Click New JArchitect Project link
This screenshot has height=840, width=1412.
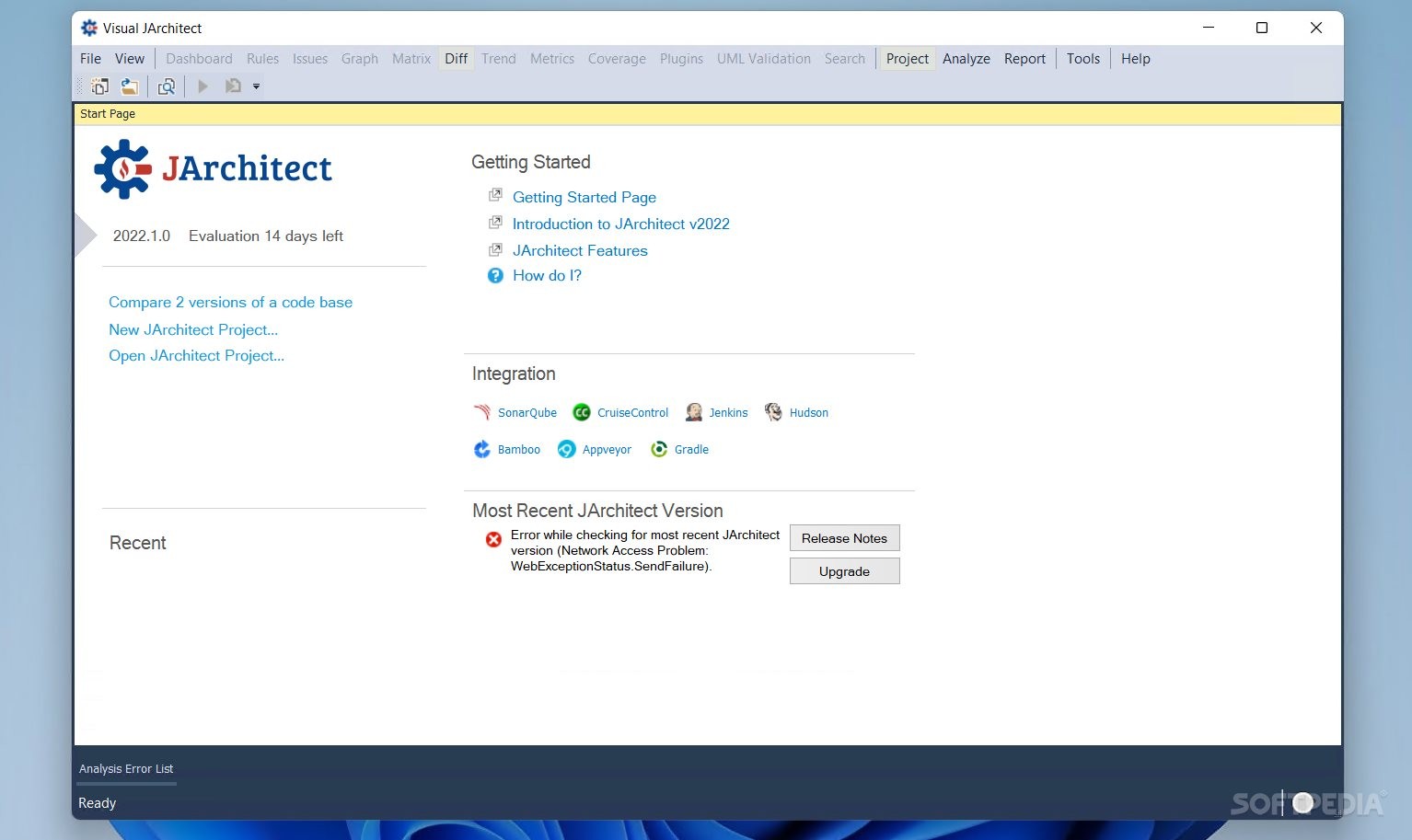pyautogui.click(x=193, y=329)
